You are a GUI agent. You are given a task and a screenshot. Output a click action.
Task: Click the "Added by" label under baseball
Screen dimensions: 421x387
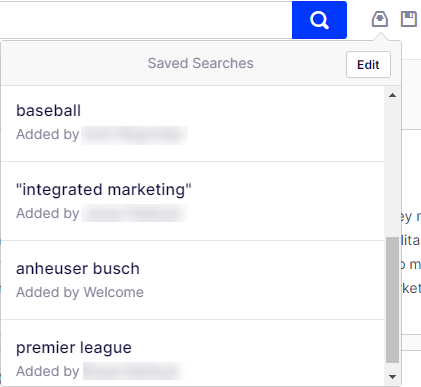click(x=48, y=134)
